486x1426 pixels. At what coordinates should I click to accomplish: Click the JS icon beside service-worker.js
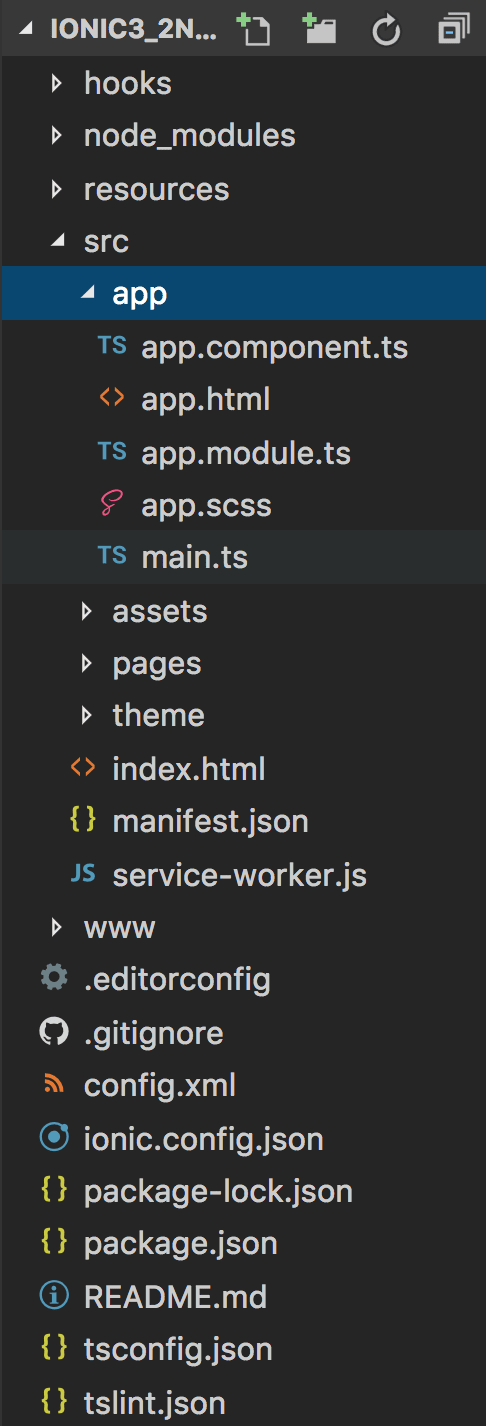click(83, 875)
